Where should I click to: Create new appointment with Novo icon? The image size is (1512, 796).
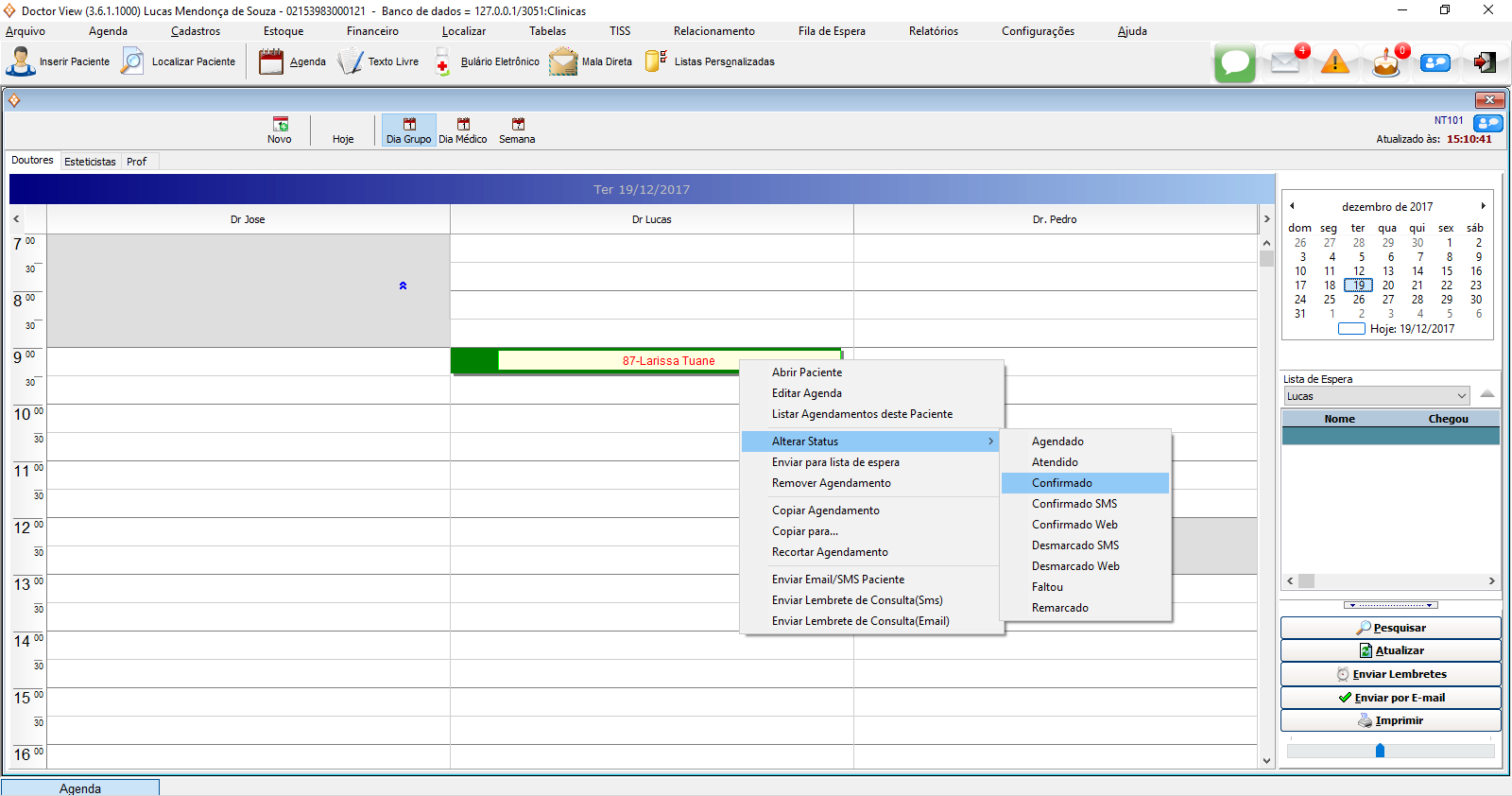tap(280, 130)
